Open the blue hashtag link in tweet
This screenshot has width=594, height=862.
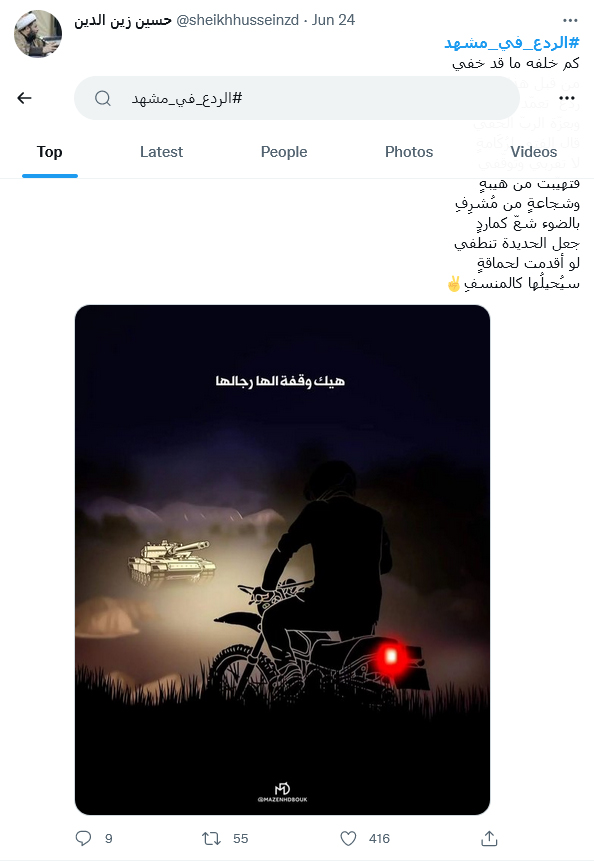click(512, 43)
